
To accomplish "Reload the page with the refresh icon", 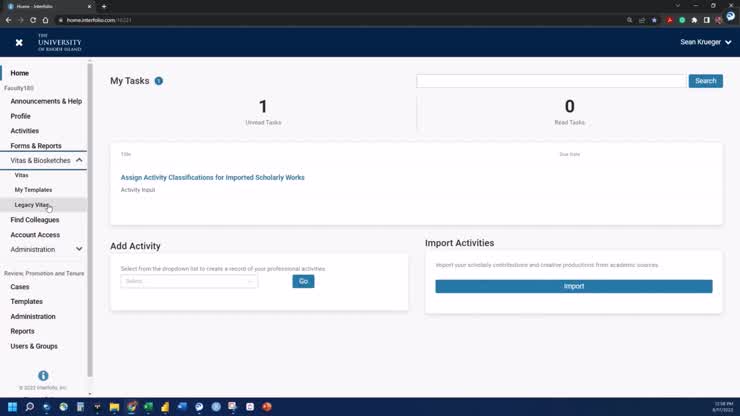I will 33,20.
